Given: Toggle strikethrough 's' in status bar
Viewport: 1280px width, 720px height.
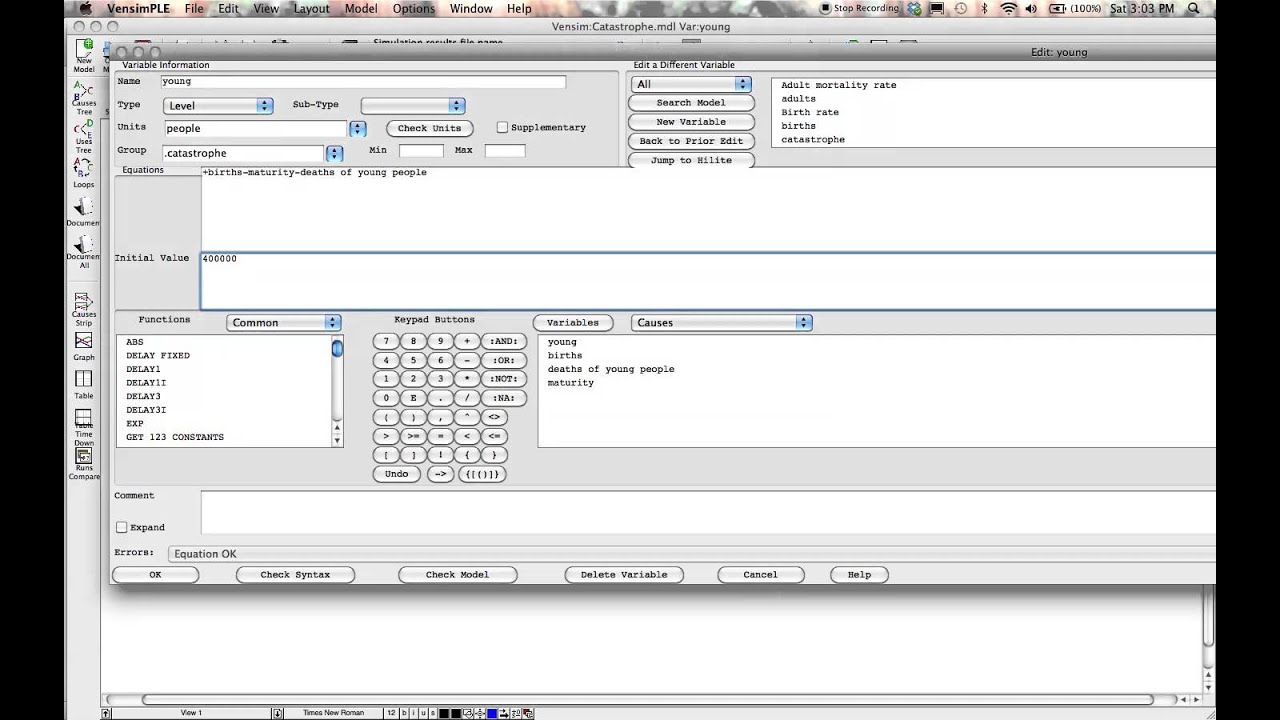Looking at the screenshot, I should 432,713.
